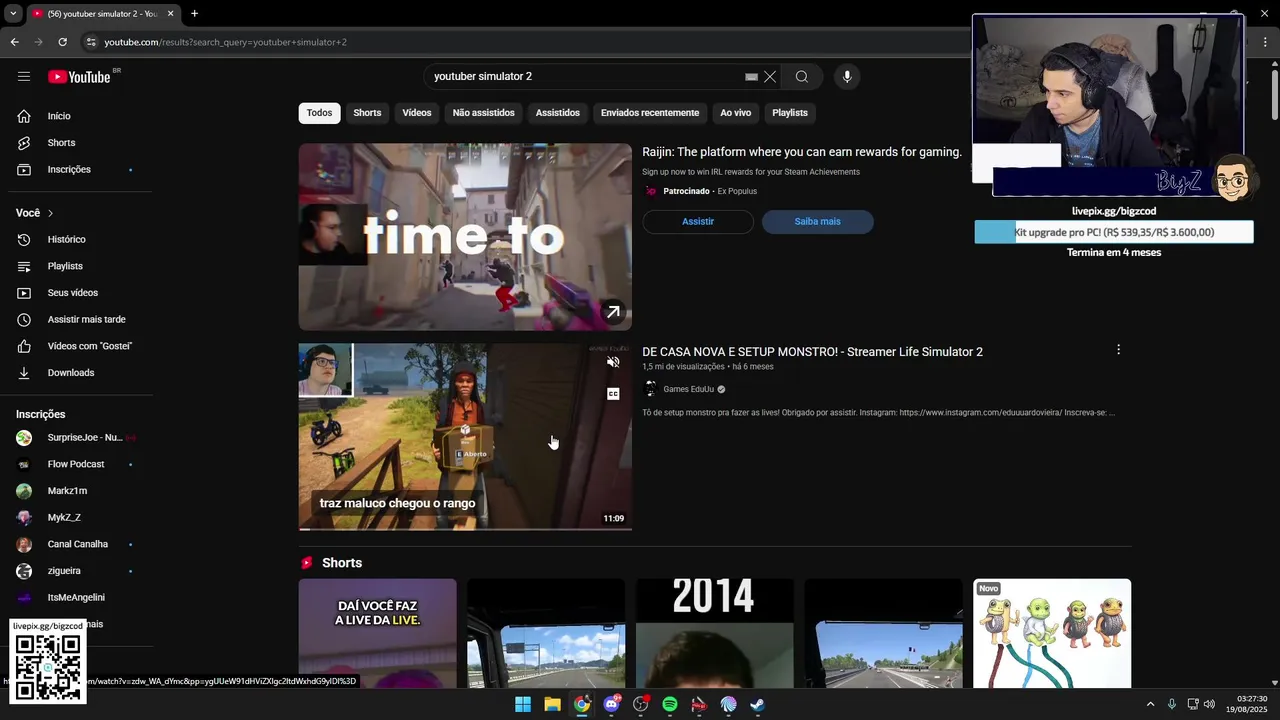Open the Flow Podcast subscription channel

tap(76, 464)
